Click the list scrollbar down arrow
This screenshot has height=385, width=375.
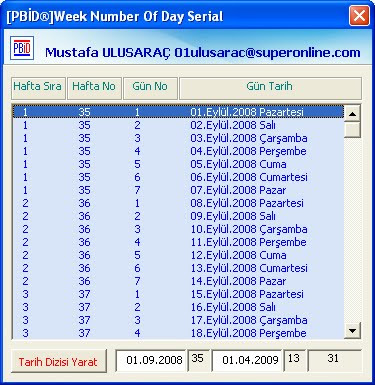(x=352, y=331)
